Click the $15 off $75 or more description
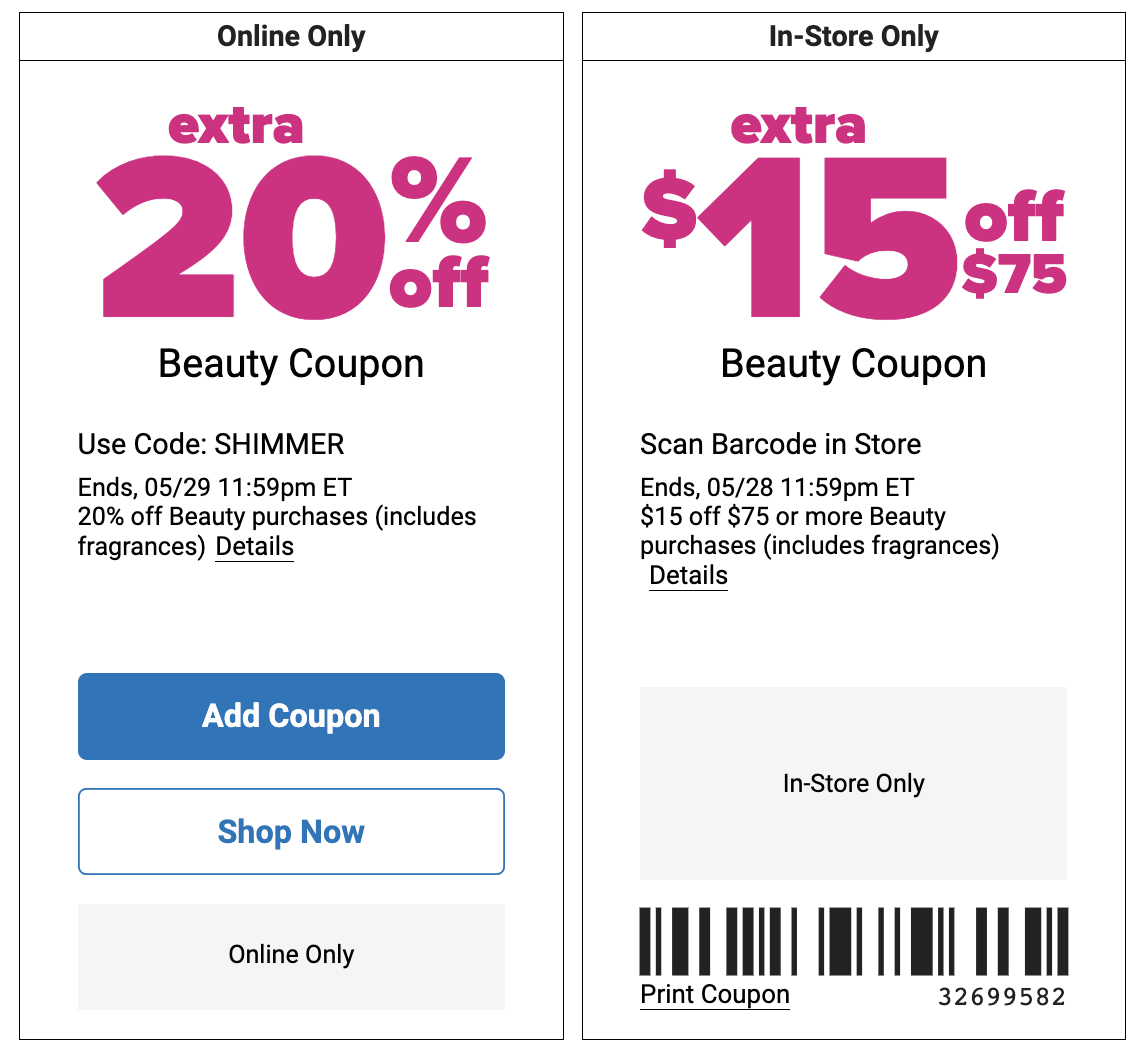Screen dimensions: 1136x1058 [x=819, y=531]
